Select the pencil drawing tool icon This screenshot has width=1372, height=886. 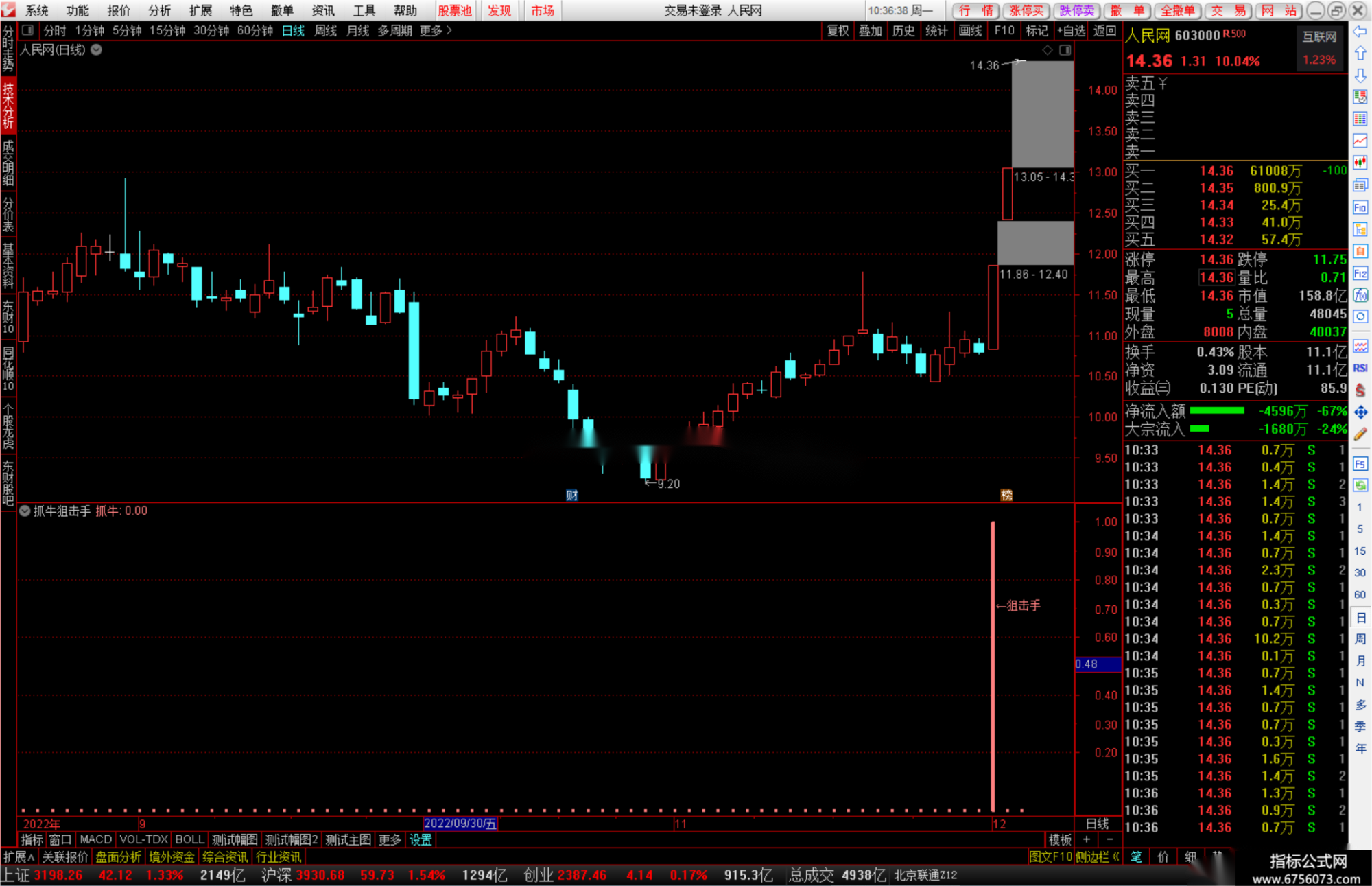click(x=1360, y=434)
